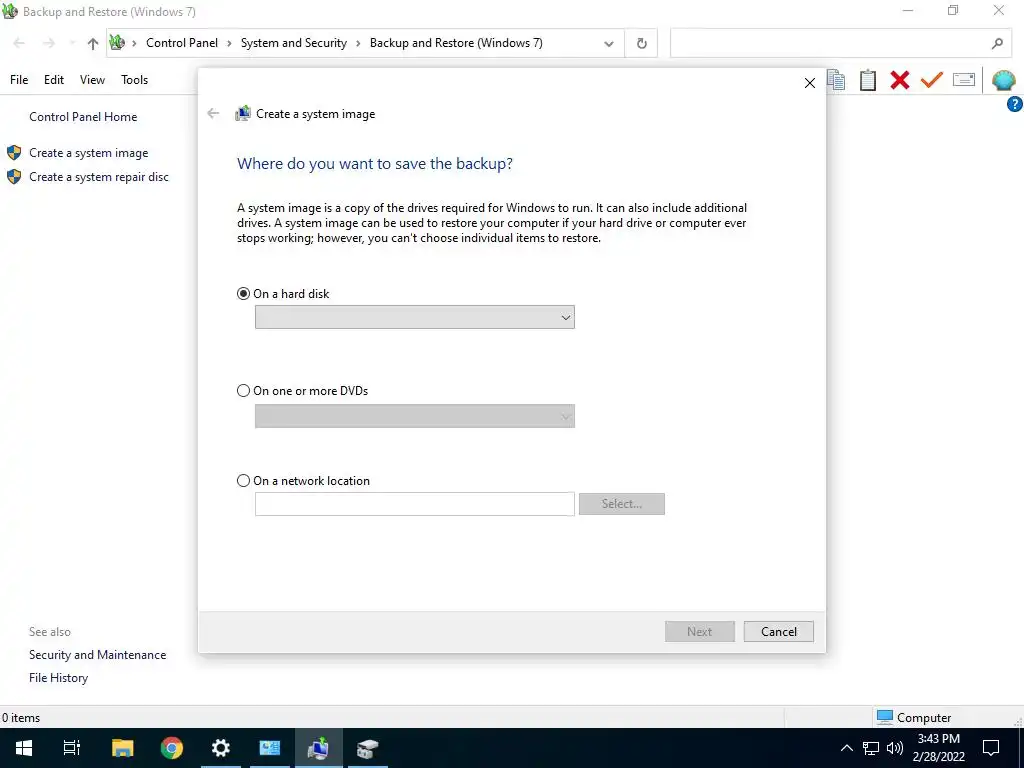
Task: Click the Copy toolbar icon
Action: [837, 80]
